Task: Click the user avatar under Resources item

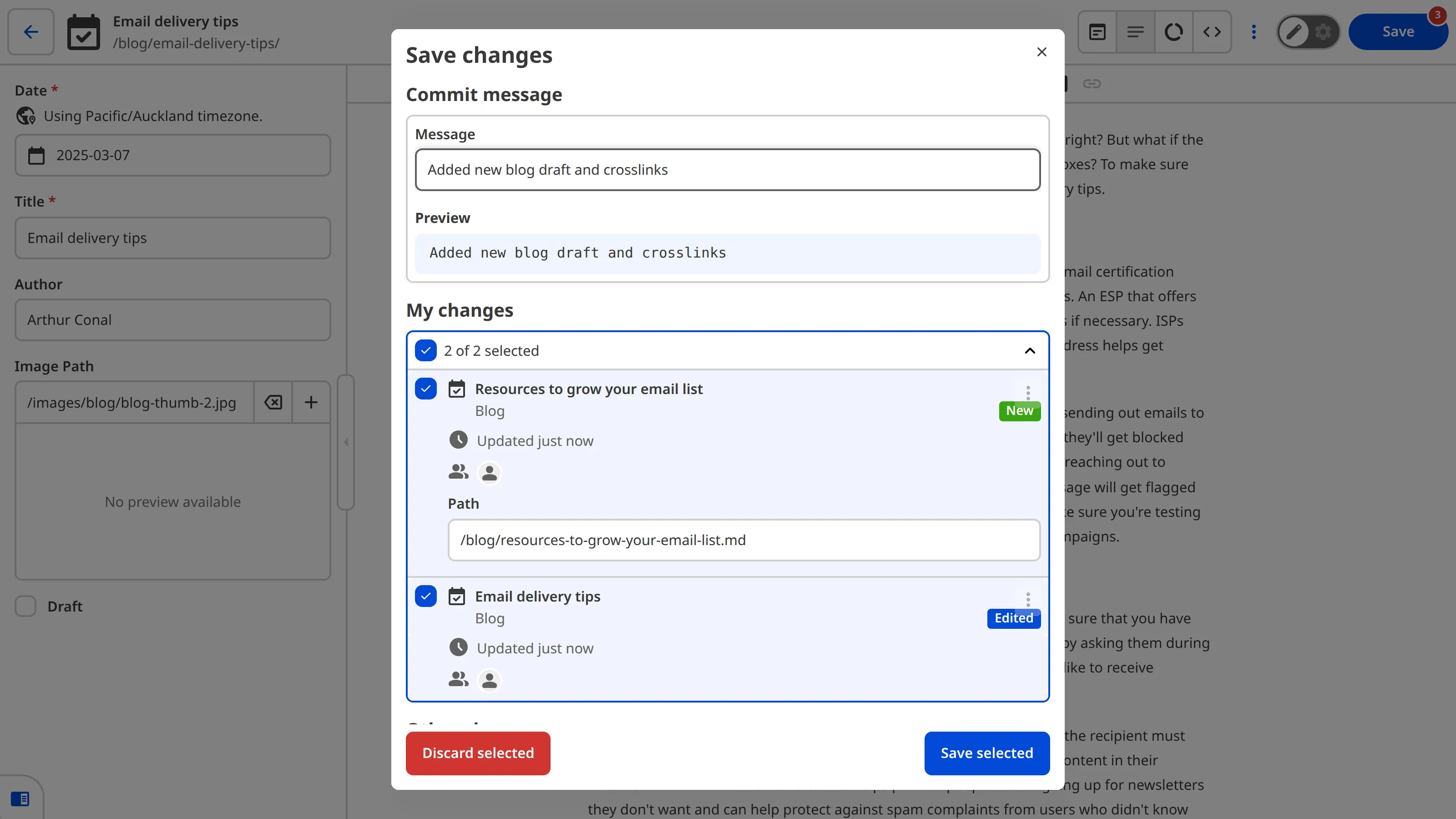Action: [x=490, y=473]
